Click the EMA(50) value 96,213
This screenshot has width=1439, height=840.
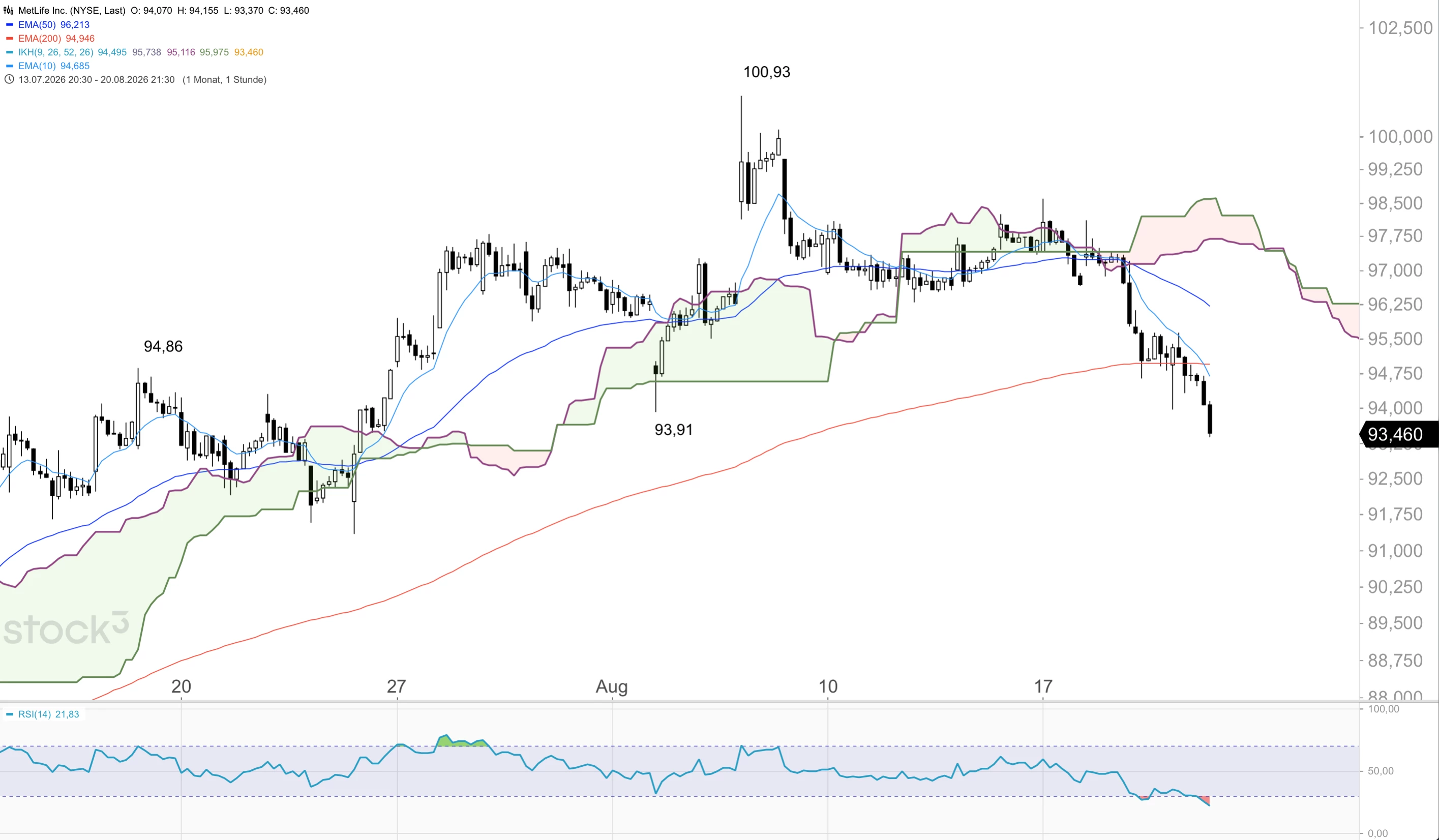click(x=75, y=24)
